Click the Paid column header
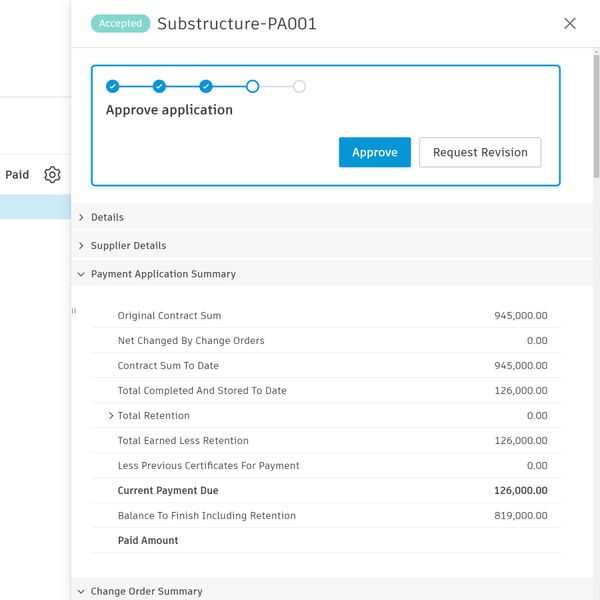The width and height of the screenshot is (600, 600). click(x=17, y=175)
